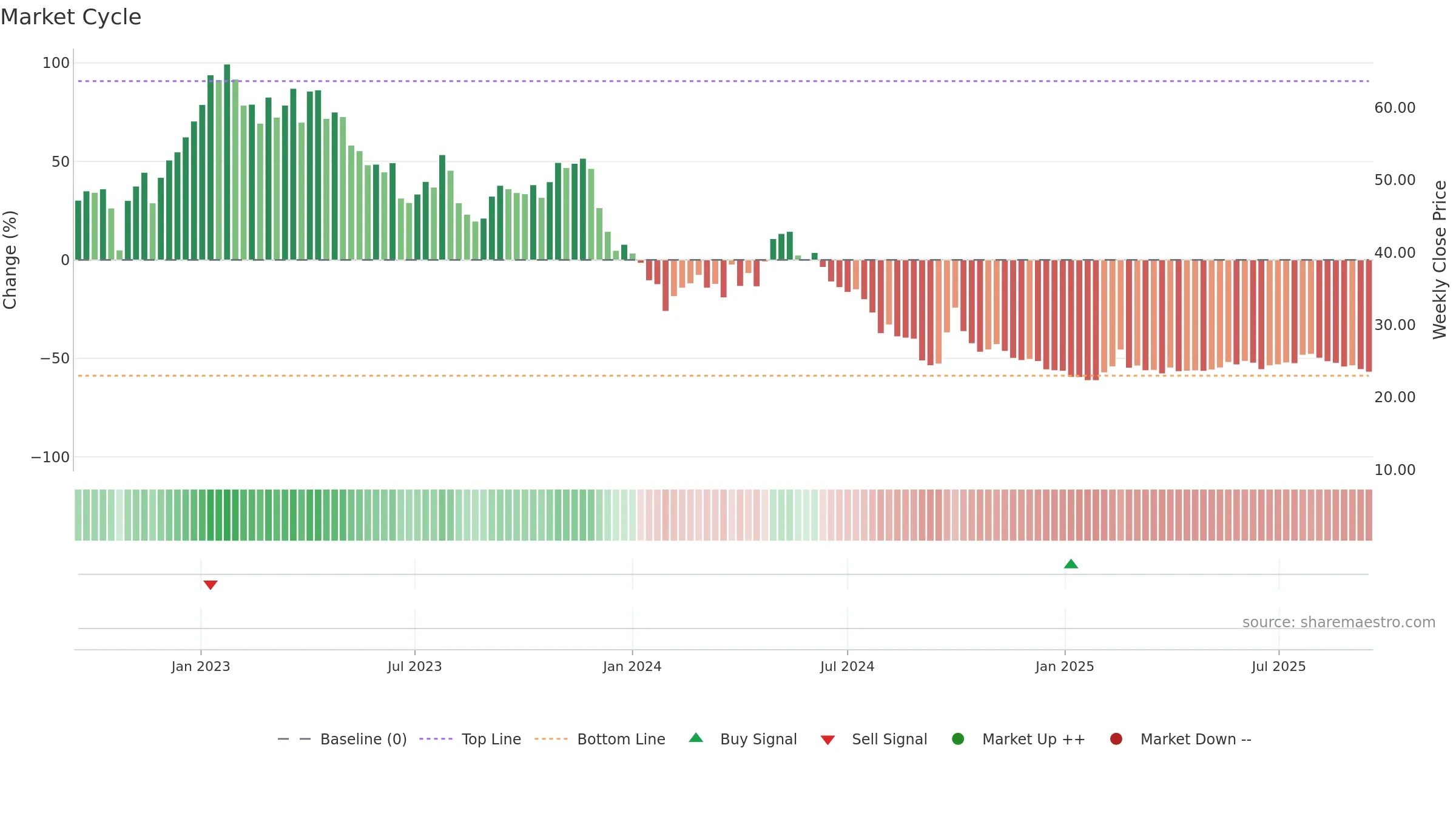The image size is (1456, 819).
Task: Toggle the Sell Signal legend entry
Action: [874, 740]
